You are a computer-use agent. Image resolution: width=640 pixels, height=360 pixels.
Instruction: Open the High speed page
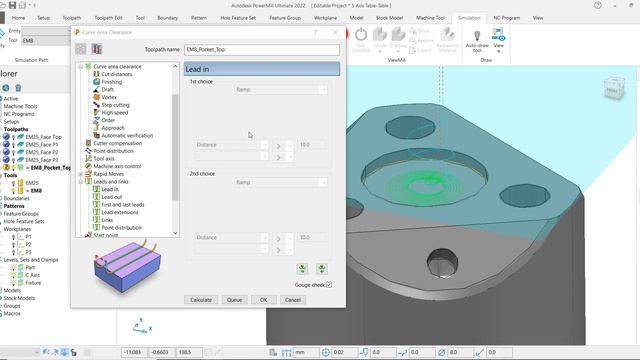click(x=114, y=113)
